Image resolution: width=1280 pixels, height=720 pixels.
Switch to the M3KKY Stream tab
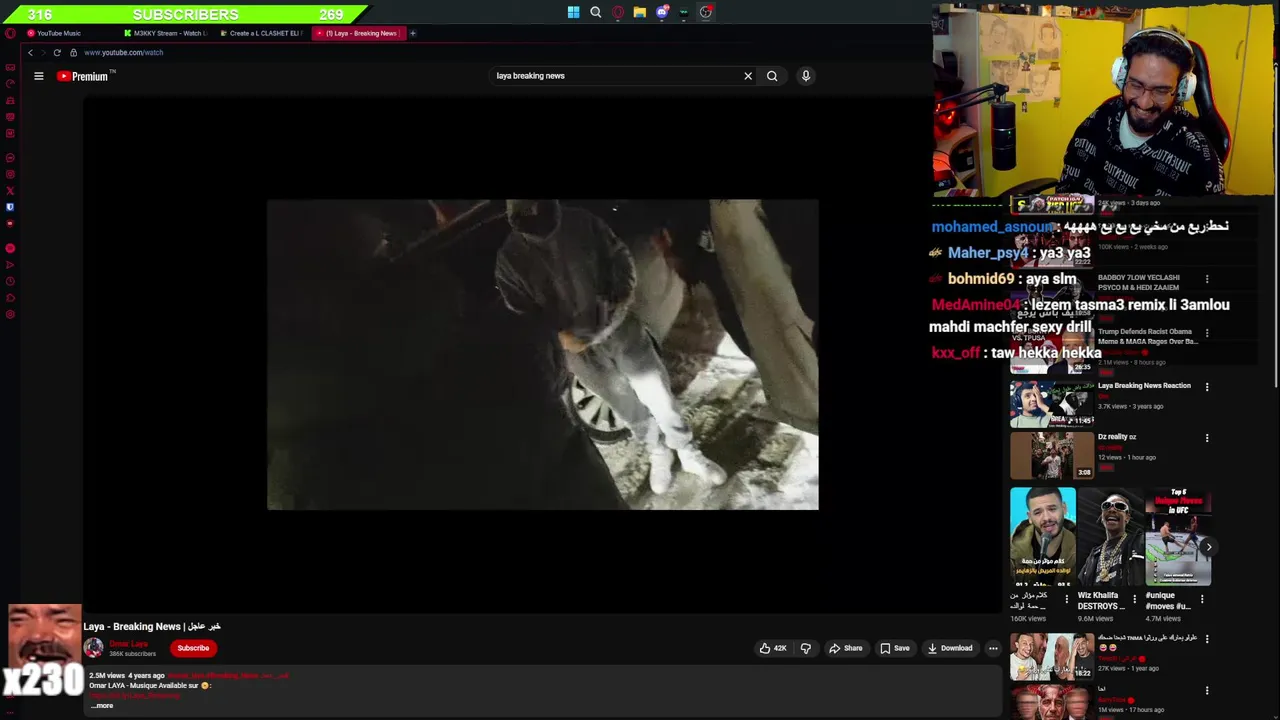pos(165,33)
